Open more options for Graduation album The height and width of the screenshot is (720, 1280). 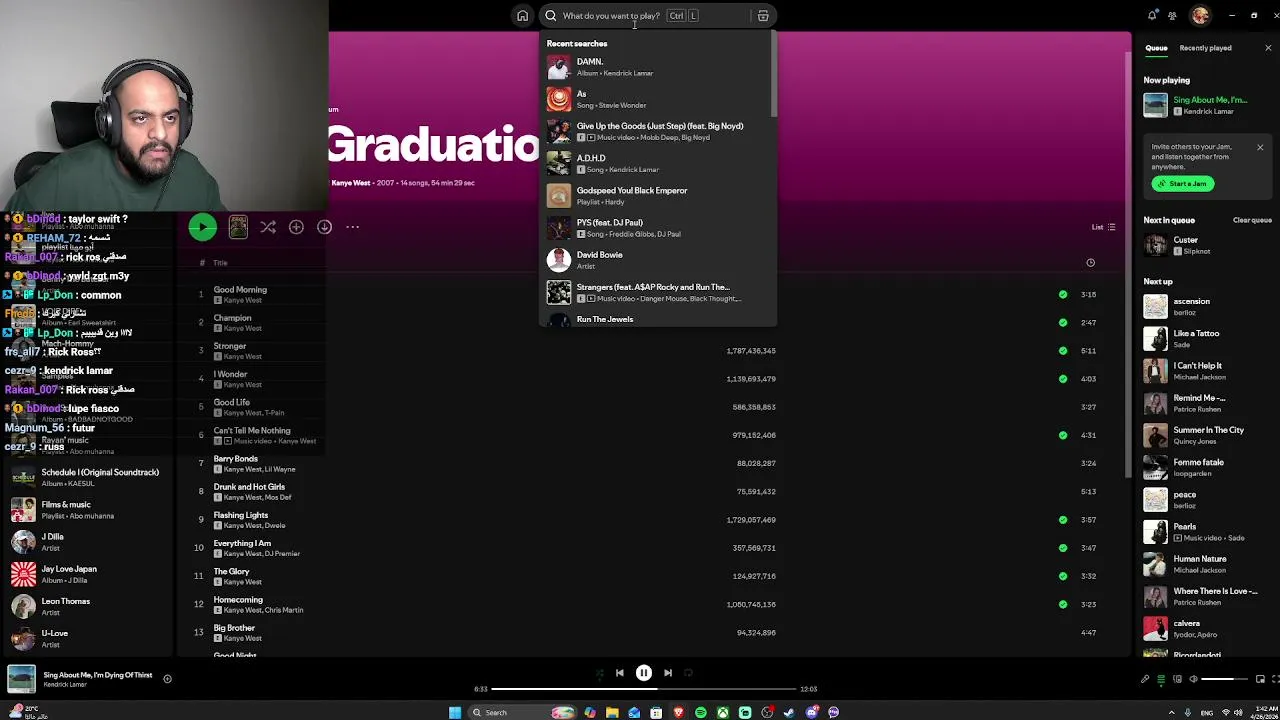coord(352,227)
